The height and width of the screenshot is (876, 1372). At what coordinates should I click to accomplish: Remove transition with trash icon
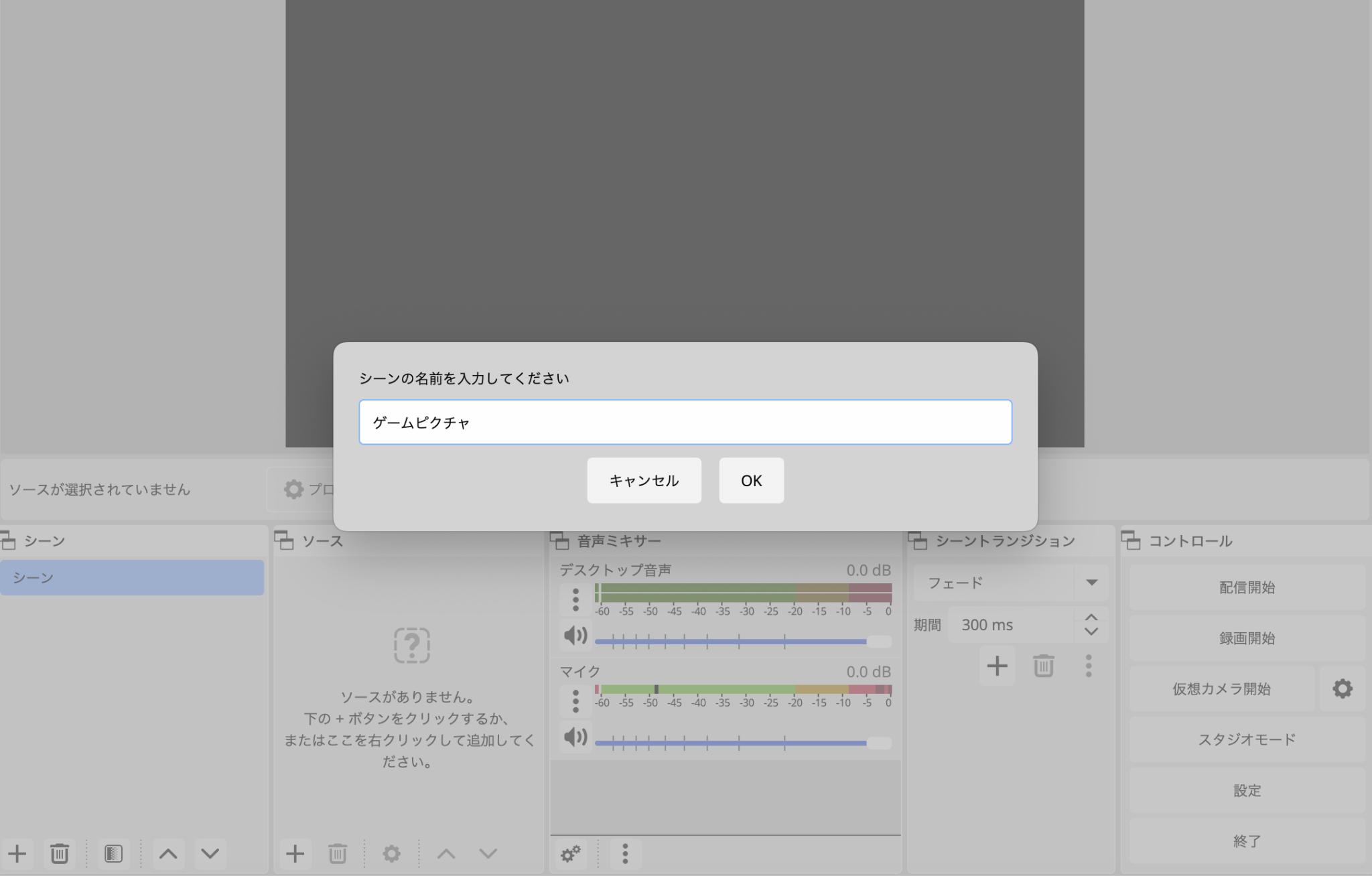coord(1043,666)
